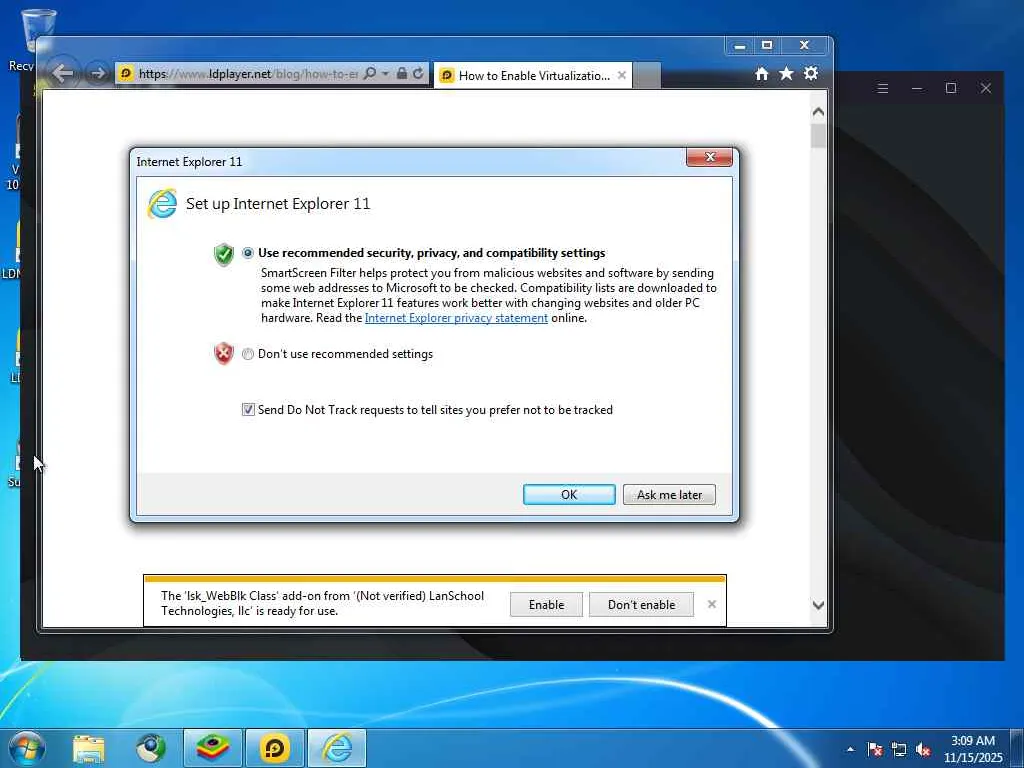Open Favorites with the star icon
The width and height of the screenshot is (1024, 768).
tap(786, 74)
